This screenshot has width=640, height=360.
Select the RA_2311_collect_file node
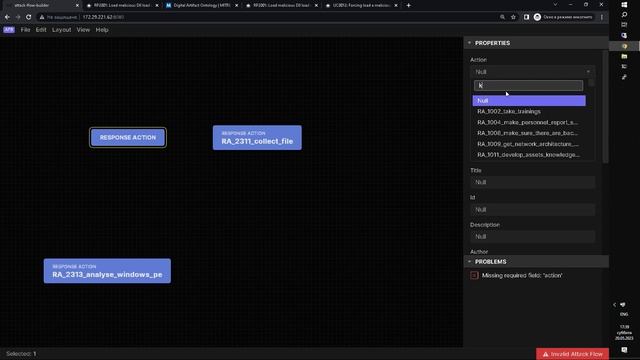257,138
